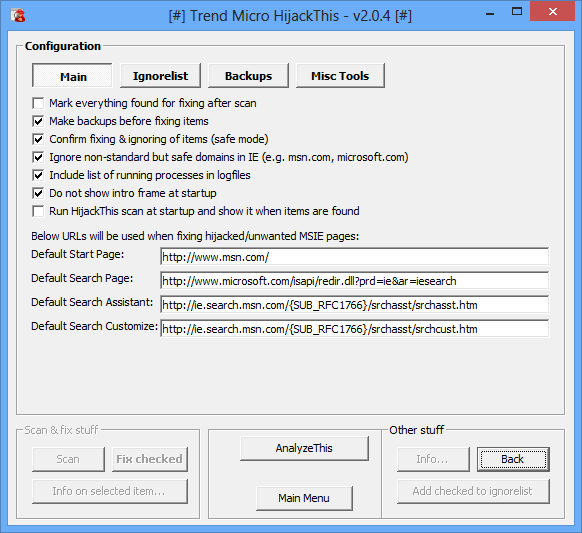The image size is (582, 533).
Task: Click the HijackThis app icon in title bar
Action: tap(17, 15)
